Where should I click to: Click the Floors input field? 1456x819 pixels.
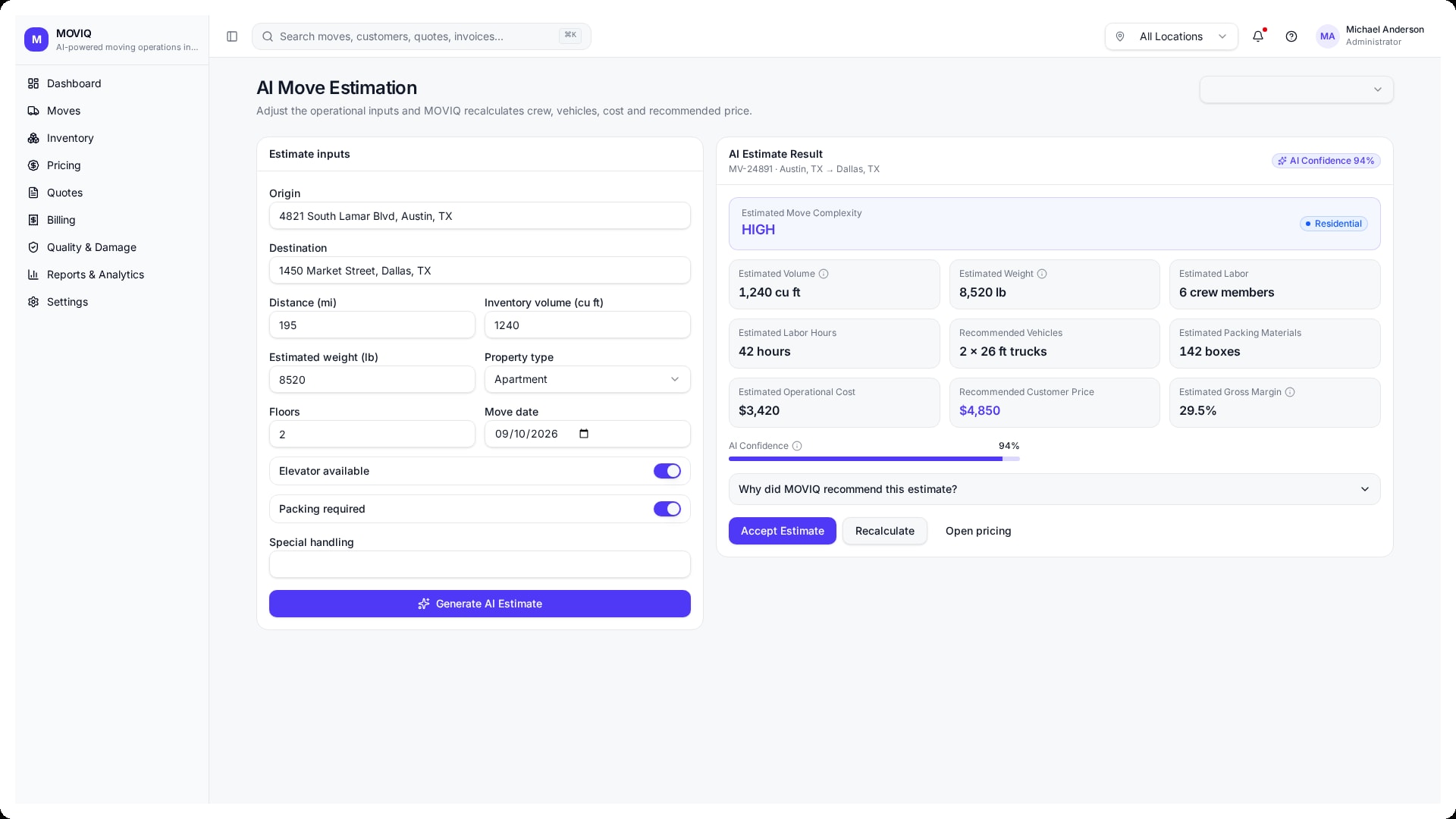point(372,435)
